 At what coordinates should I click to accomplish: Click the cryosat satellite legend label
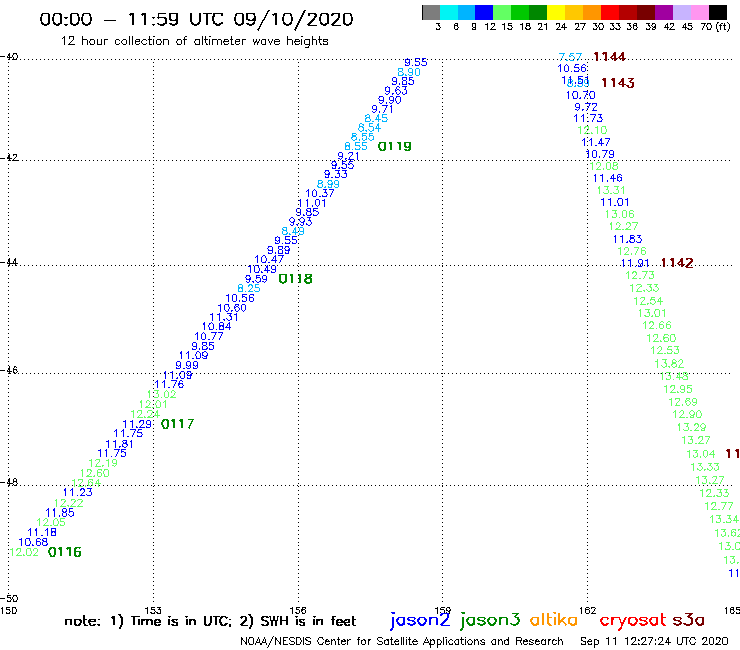coord(633,620)
